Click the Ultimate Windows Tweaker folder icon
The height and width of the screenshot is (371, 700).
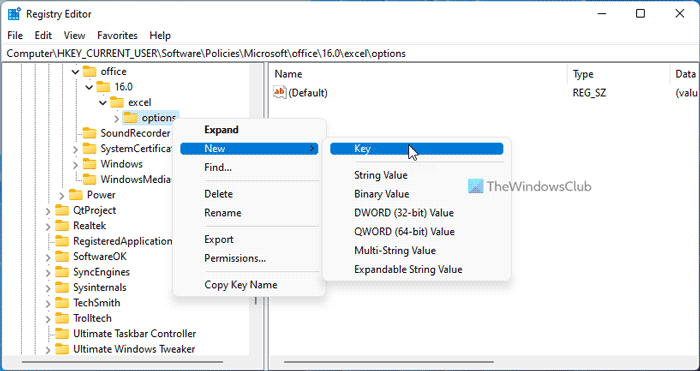point(62,349)
